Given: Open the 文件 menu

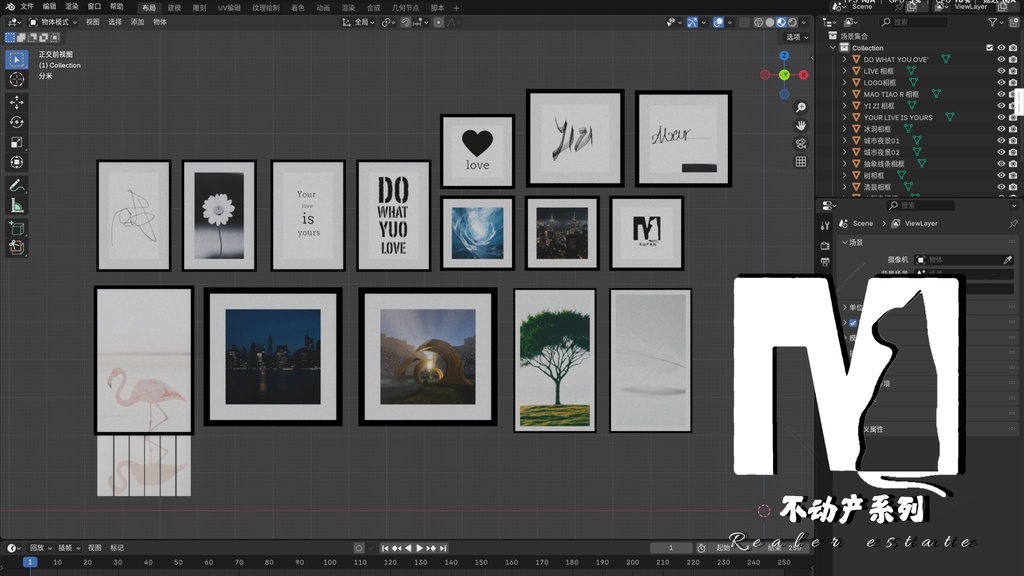Looking at the screenshot, I should [27, 7].
